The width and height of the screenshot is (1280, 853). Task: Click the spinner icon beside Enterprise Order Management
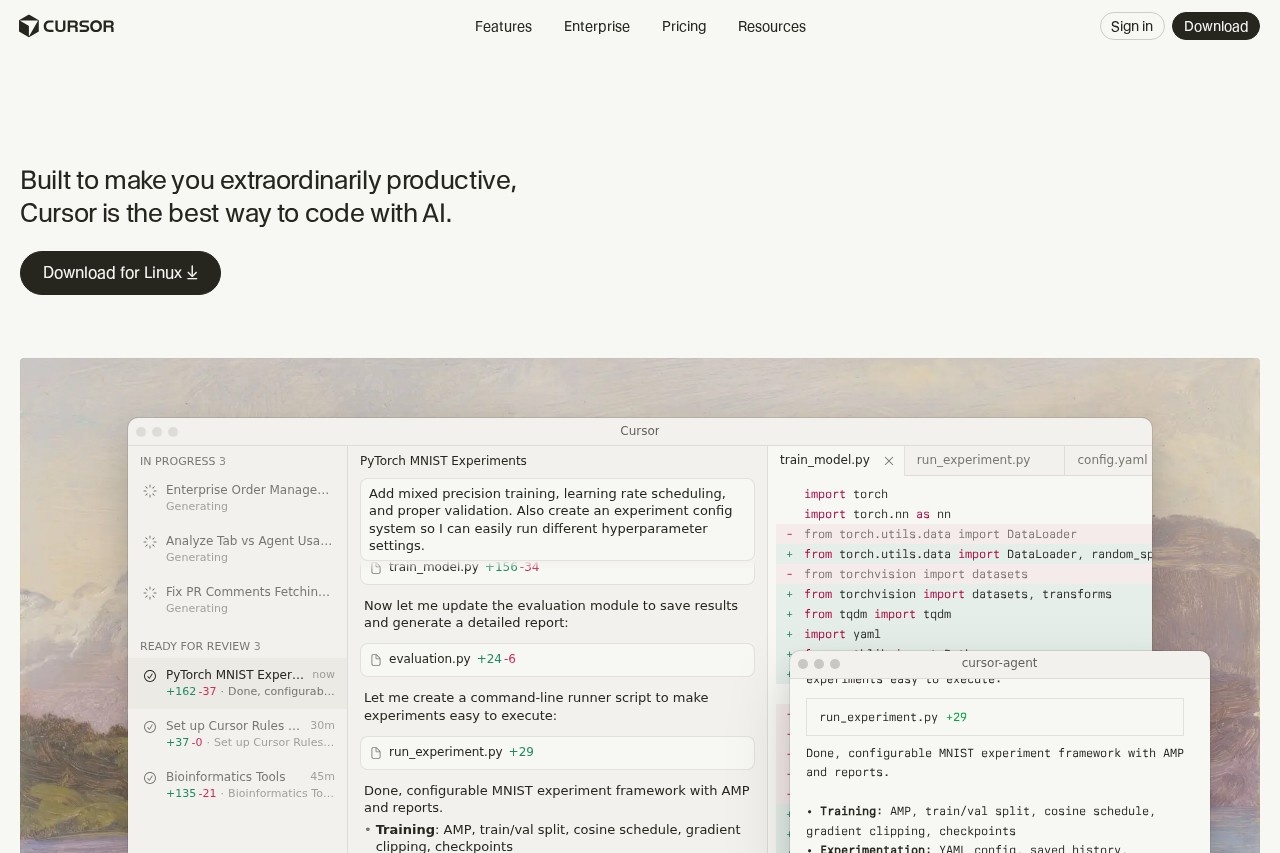[150, 491]
